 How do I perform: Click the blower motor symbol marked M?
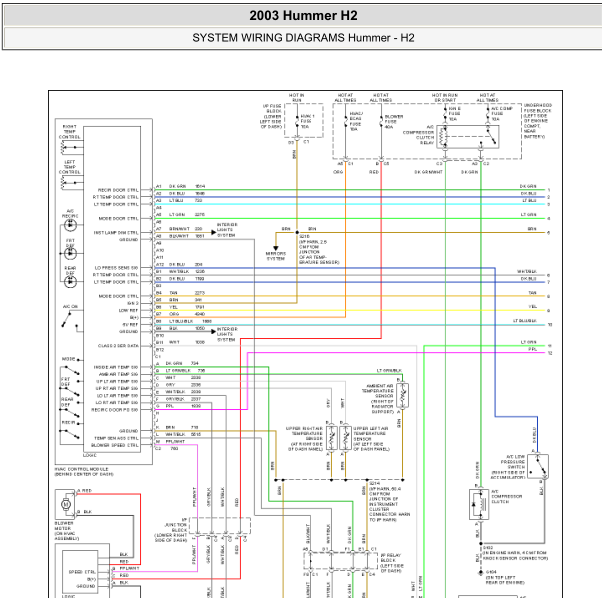66,504
